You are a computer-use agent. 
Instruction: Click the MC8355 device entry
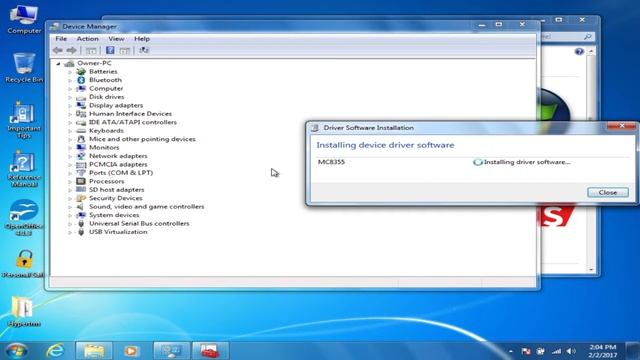click(331, 162)
